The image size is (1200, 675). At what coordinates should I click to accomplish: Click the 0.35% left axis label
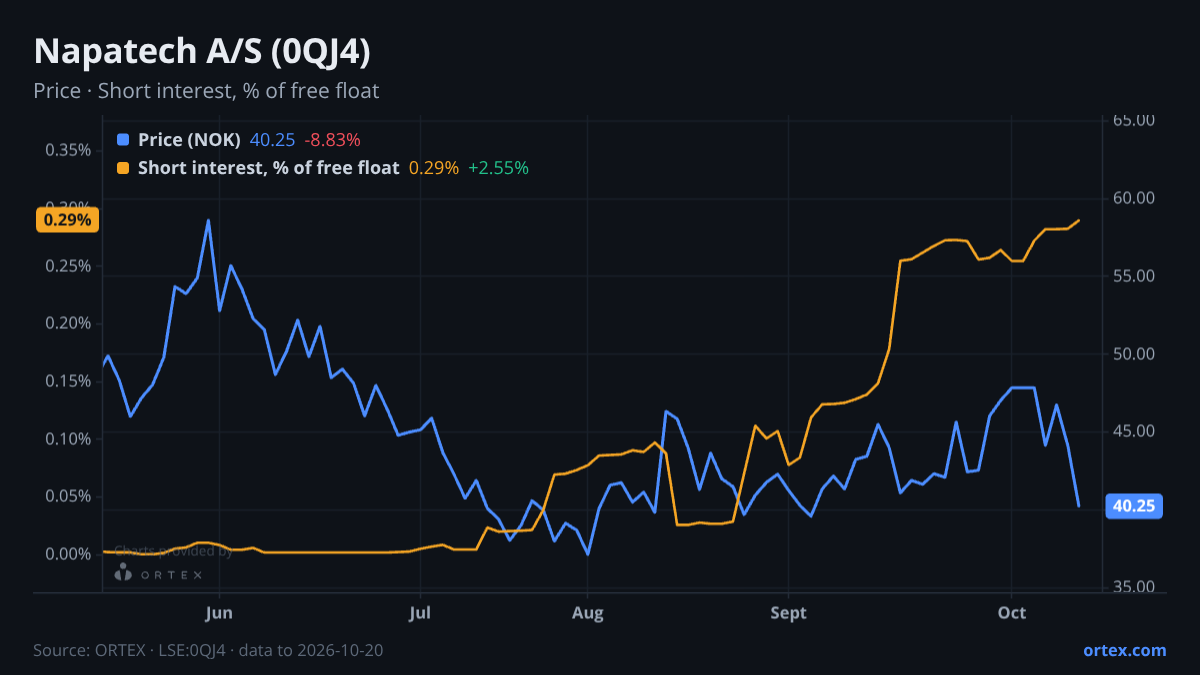(x=68, y=150)
